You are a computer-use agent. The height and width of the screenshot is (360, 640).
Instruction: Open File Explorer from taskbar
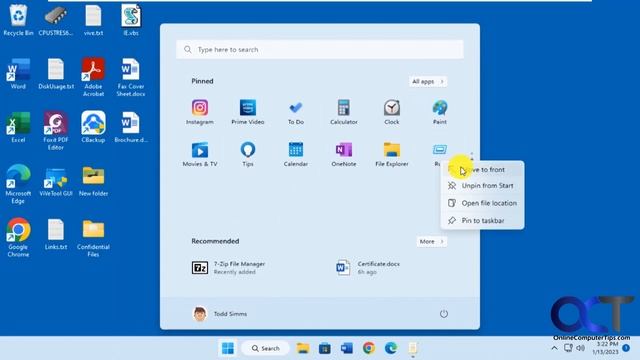pyautogui.click(x=303, y=348)
